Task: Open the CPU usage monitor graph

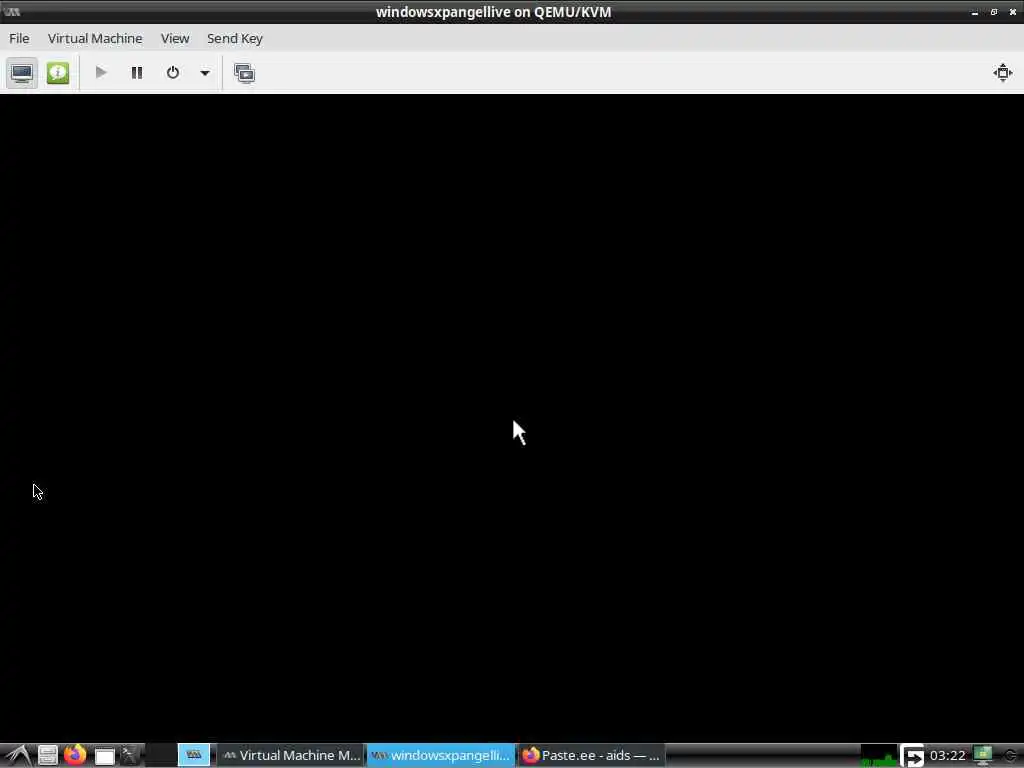Action: [x=879, y=756]
